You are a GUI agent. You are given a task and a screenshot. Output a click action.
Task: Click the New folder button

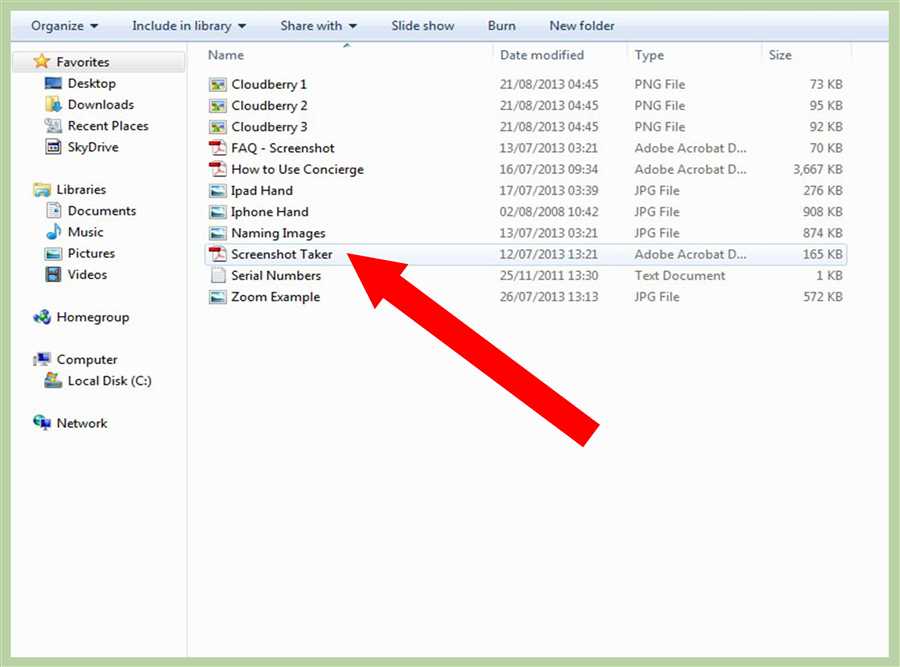click(582, 26)
